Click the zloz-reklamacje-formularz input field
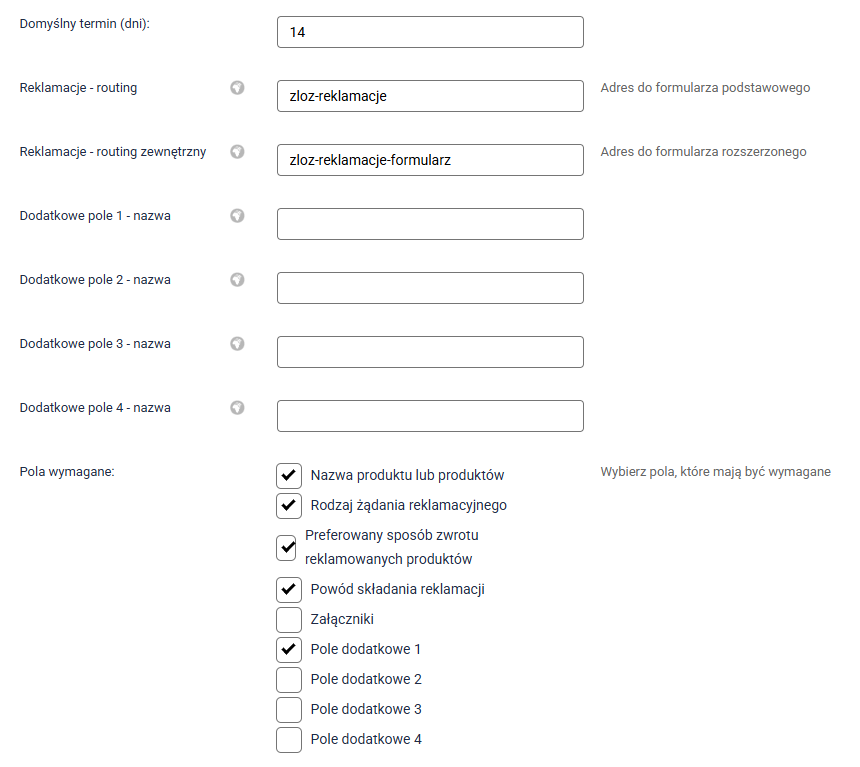The height and width of the screenshot is (767, 860). (x=430, y=160)
